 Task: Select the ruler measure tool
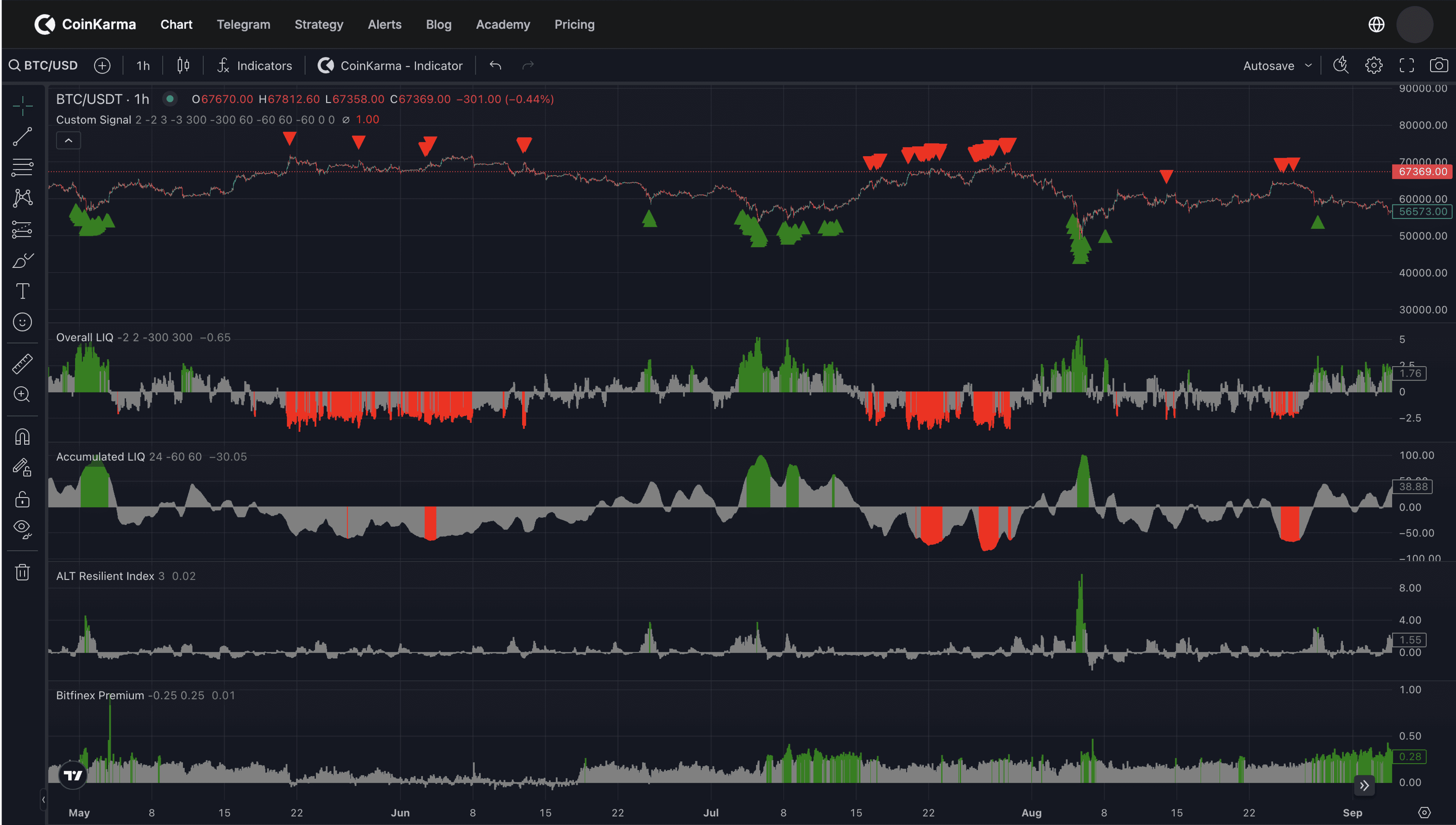pos(23,364)
